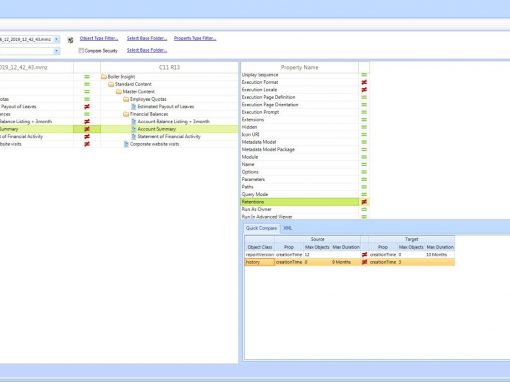Screen dimensions: 510x382
Task: Select the Metadata Model Package property
Action: click(299, 150)
